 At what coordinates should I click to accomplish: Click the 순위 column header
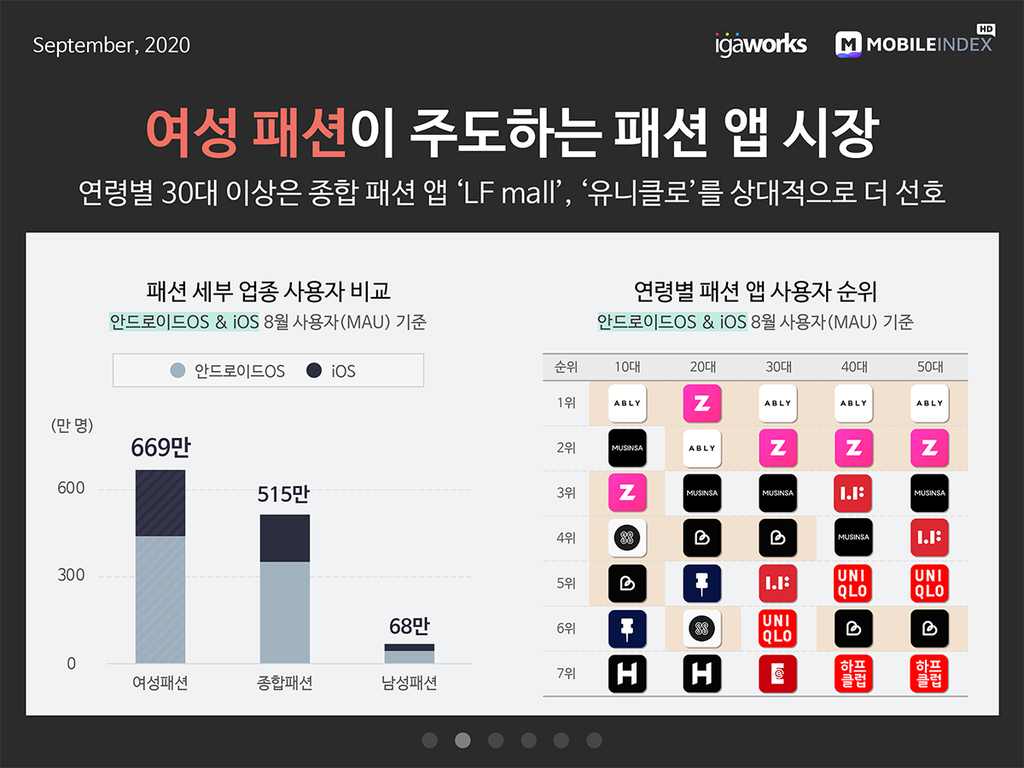[566, 367]
